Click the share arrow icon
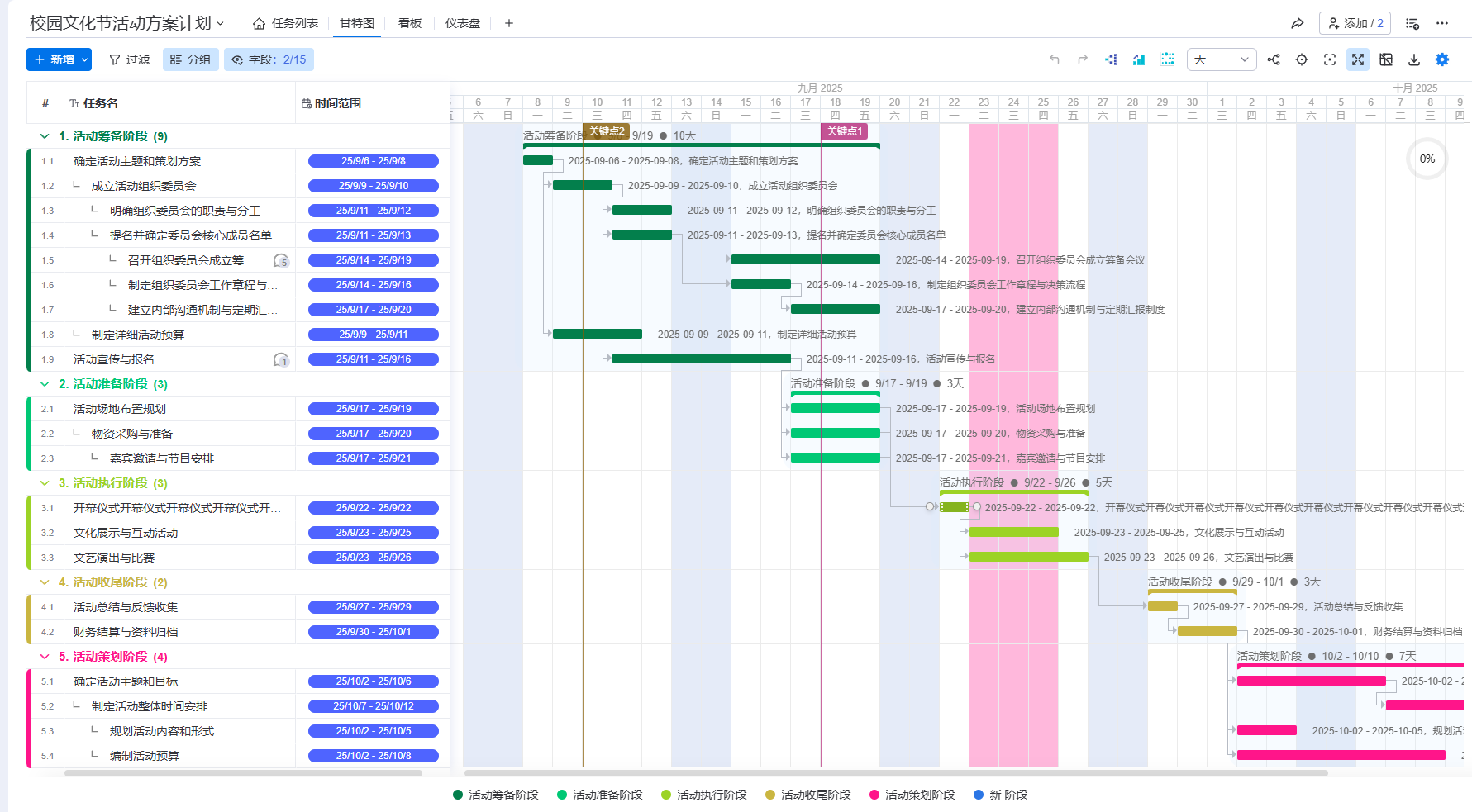The image size is (1472, 812). pyautogui.click(x=1297, y=23)
